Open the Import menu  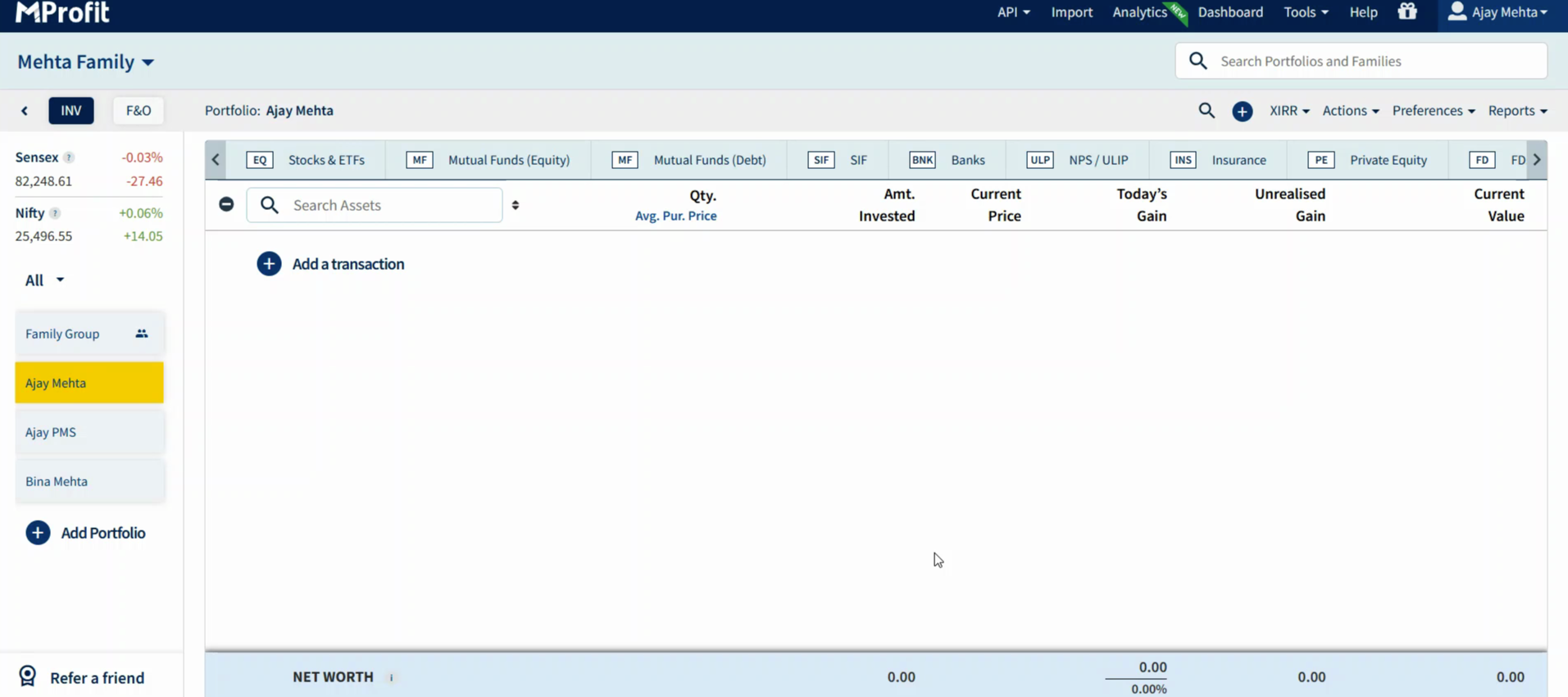coord(1072,12)
